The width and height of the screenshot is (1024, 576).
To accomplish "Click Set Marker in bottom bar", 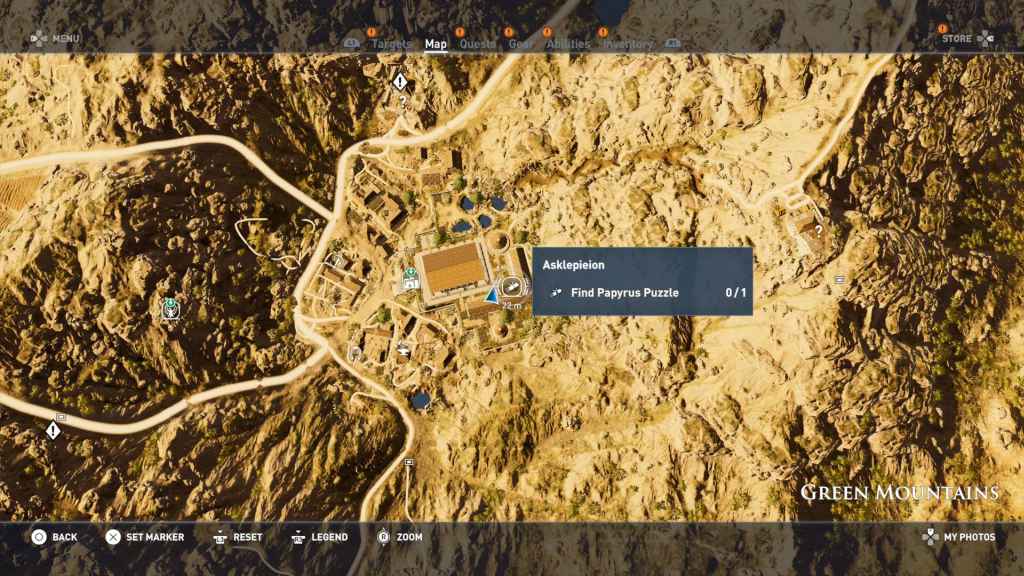I will point(145,537).
